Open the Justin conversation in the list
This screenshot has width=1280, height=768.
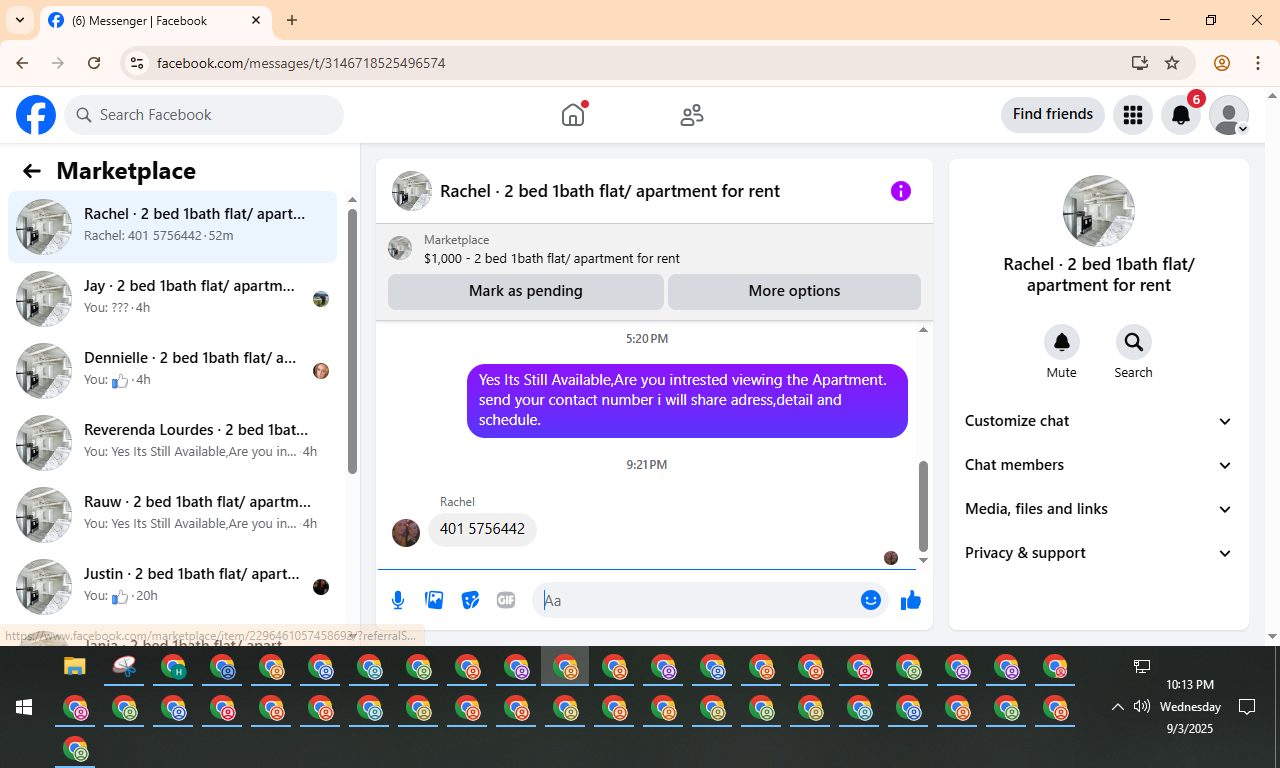tap(172, 587)
